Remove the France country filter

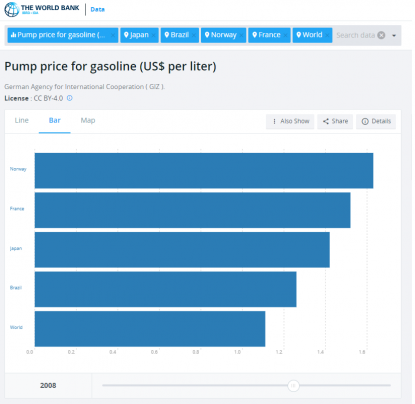coord(285,35)
